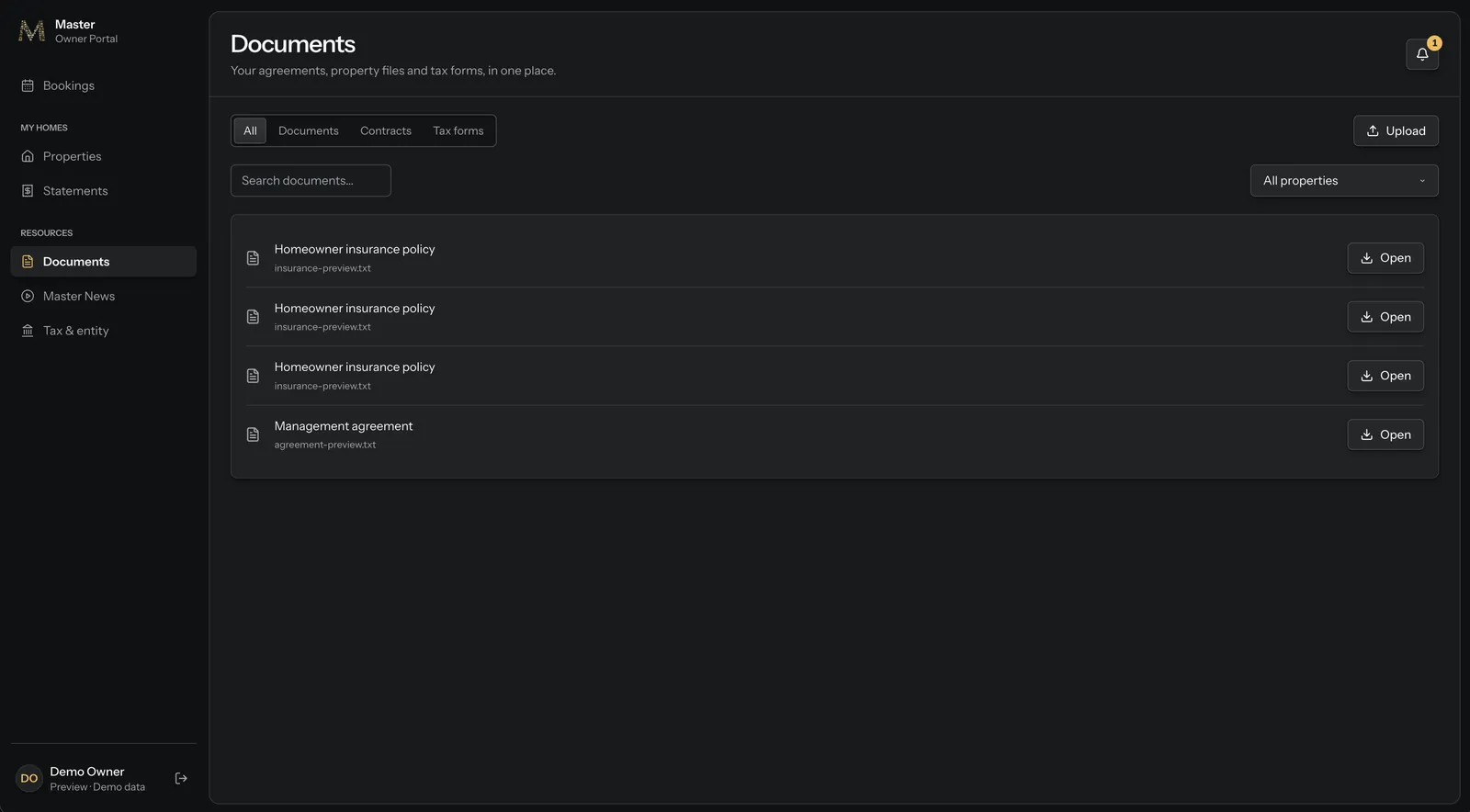Open Bookings in the sidebar

[x=103, y=85]
